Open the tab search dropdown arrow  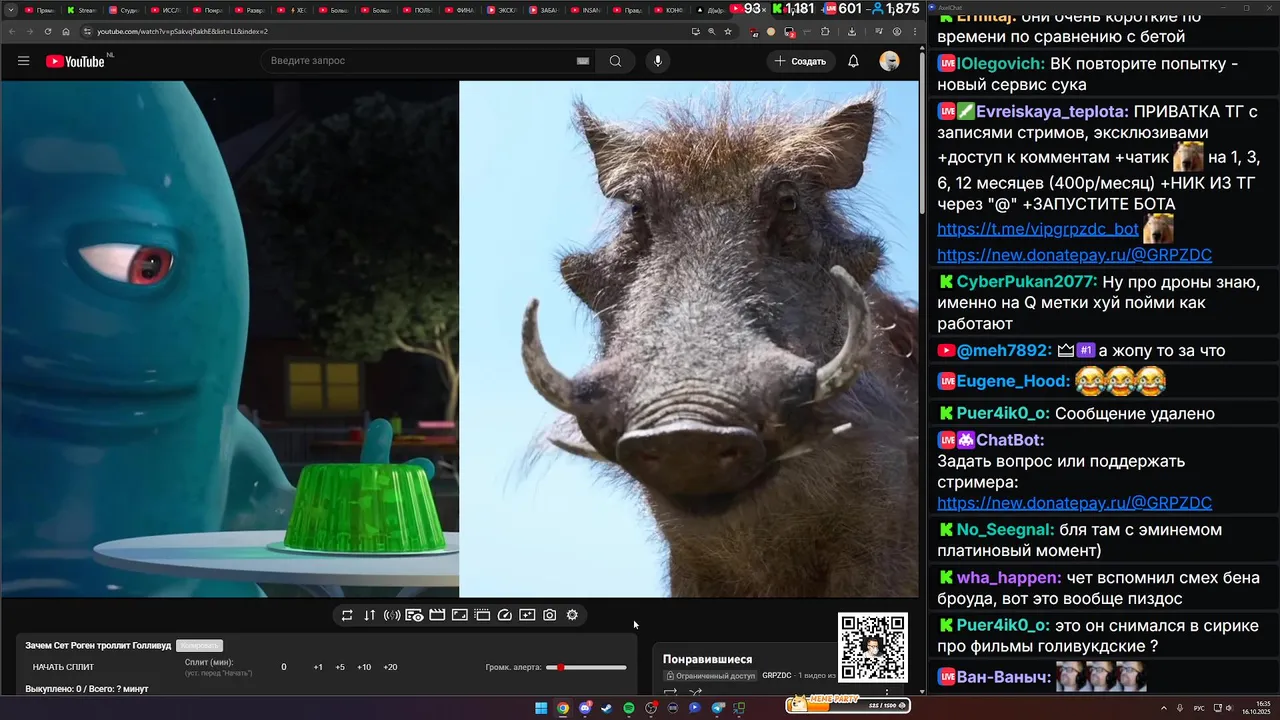pos(10,9)
